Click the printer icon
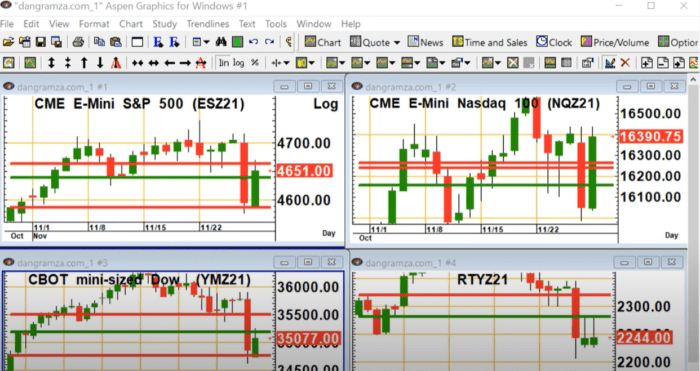 click(x=78, y=42)
